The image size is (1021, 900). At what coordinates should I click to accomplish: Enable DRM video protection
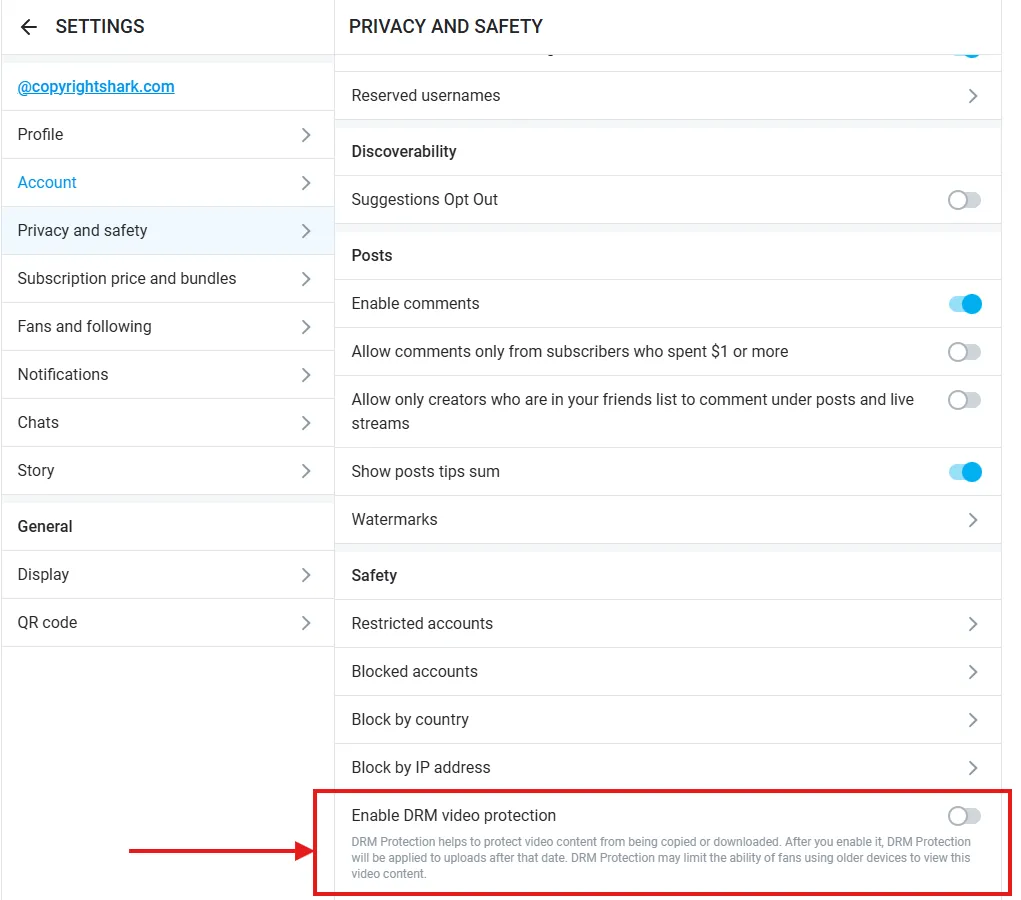963,815
